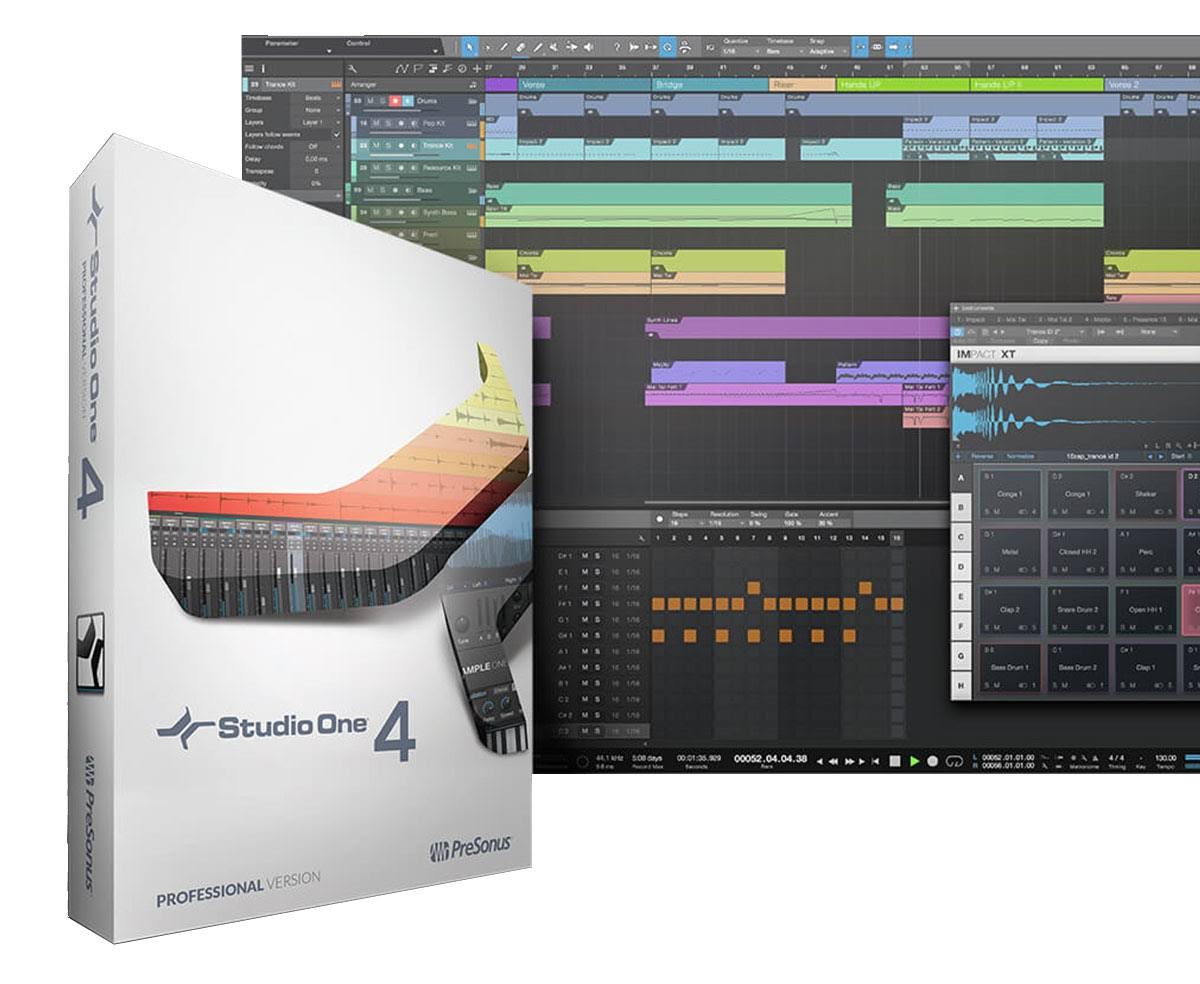Solo the G#1 pattern lane
Image resolution: width=1200 pixels, height=984 pixels.
[596, 636]
